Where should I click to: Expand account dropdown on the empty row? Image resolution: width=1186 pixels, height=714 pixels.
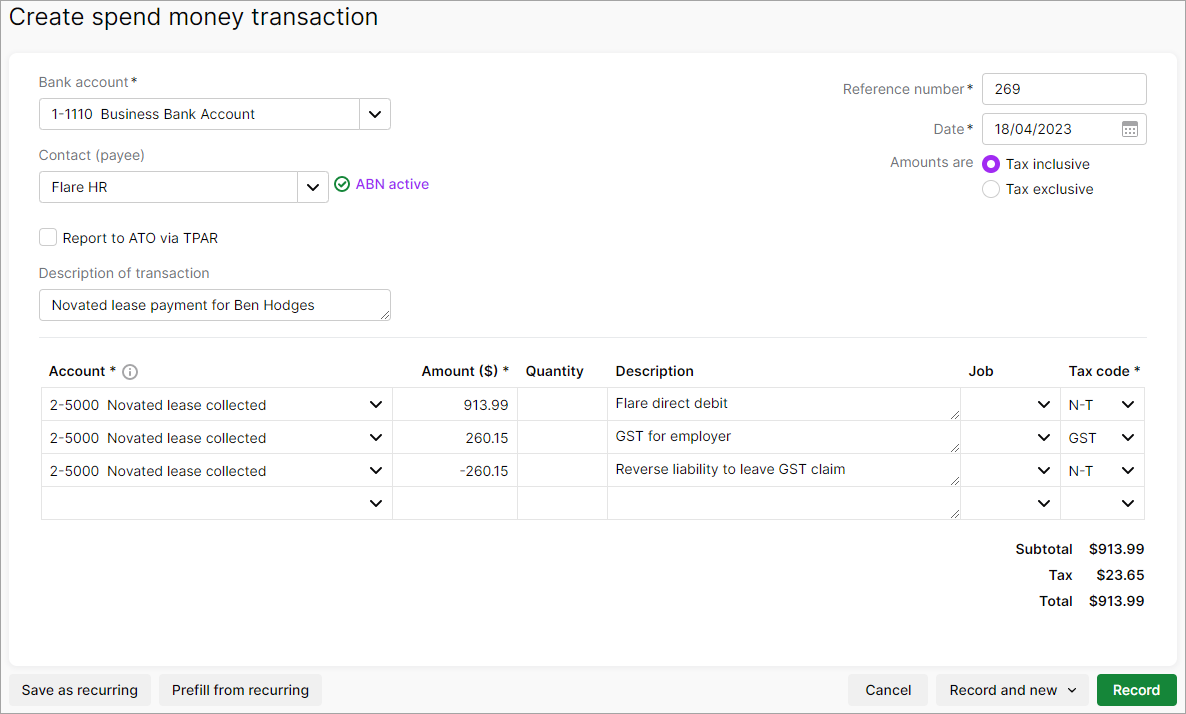click(376, 504)
